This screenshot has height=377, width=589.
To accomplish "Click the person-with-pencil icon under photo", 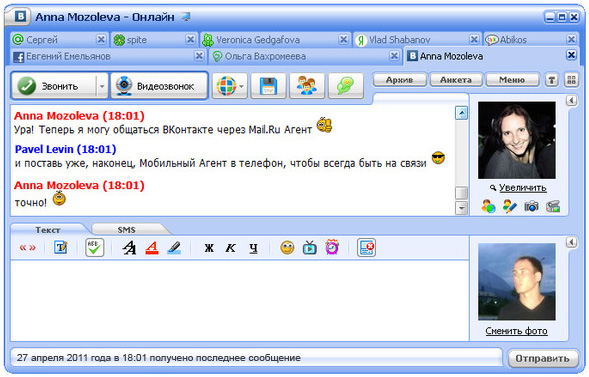I will [510, 206].
